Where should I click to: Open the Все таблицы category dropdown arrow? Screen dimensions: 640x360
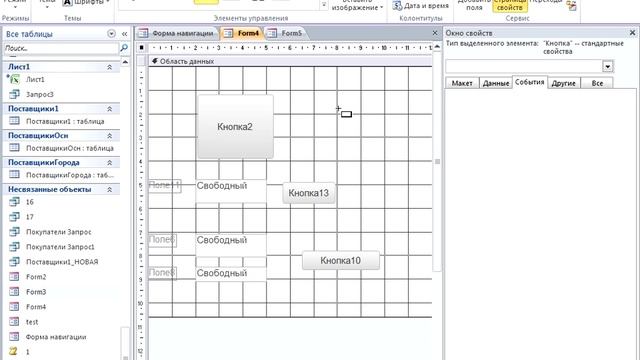pos(111,33)
